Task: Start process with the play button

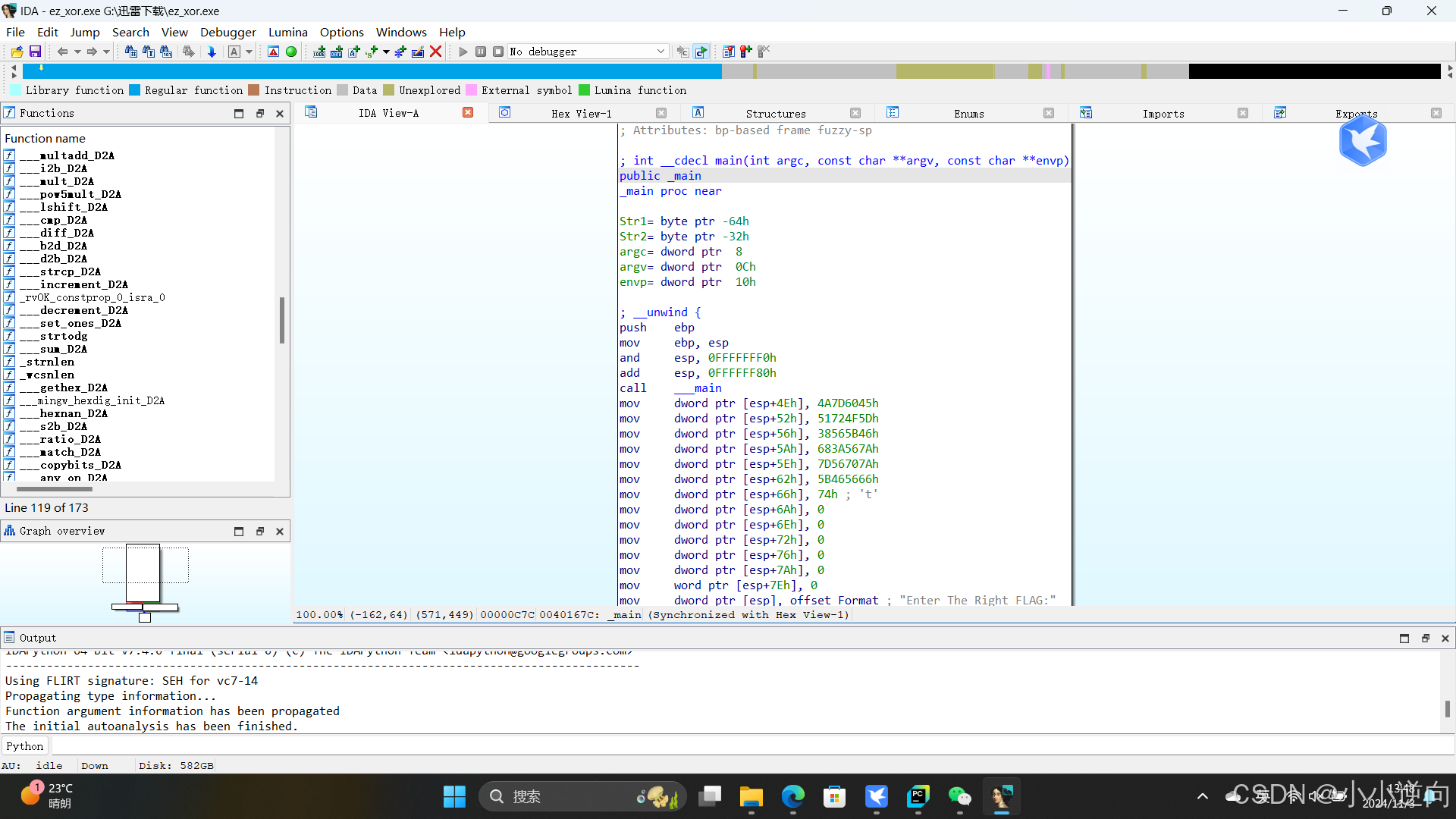Action: coord(463,52)
